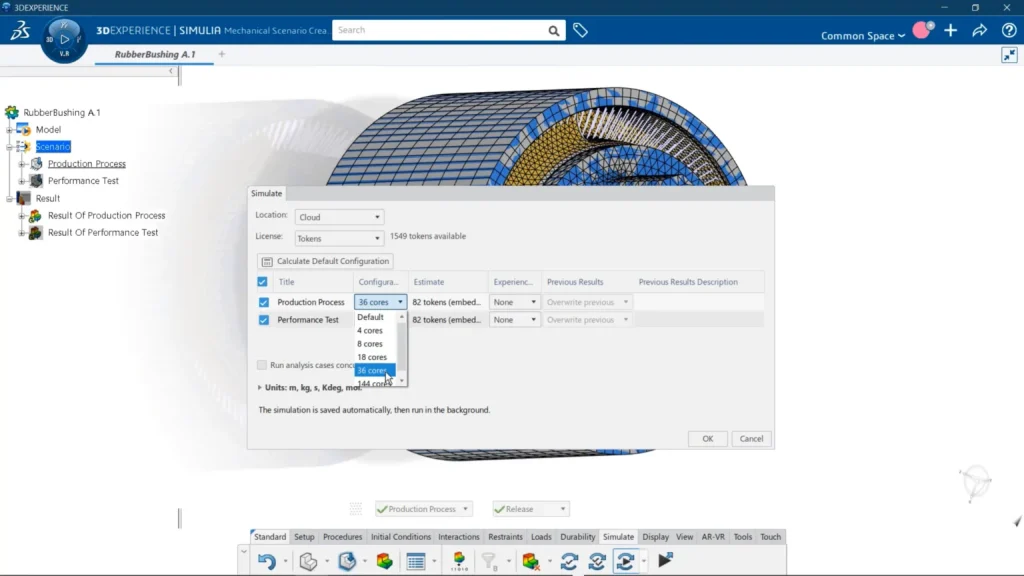Click OK in the Simulate dialog

707,439
